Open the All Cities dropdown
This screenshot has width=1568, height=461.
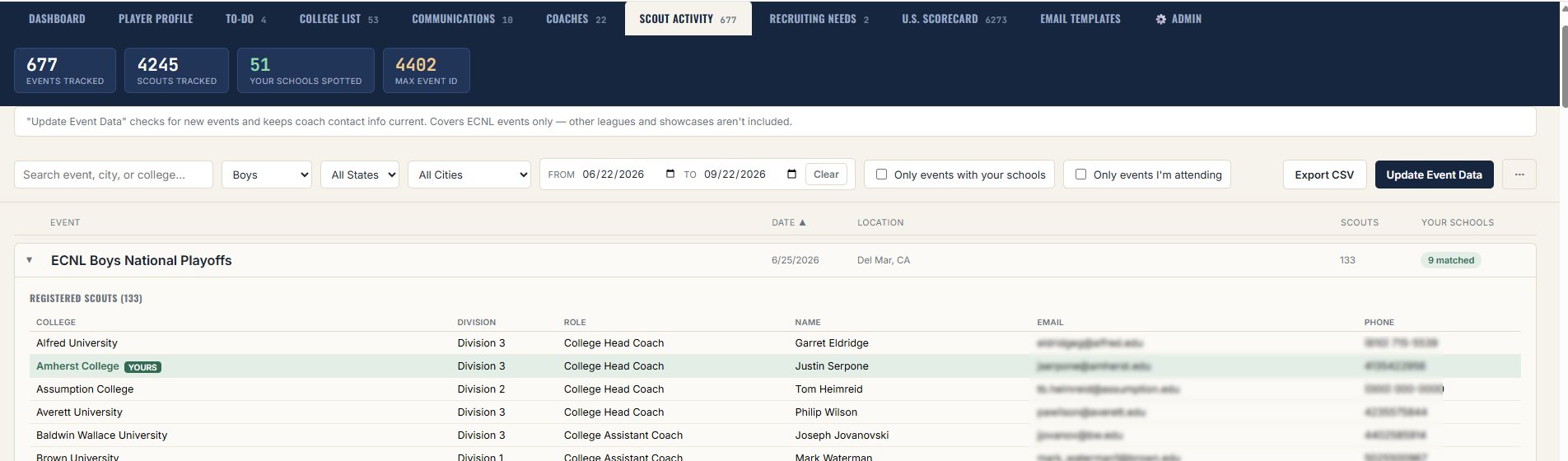469,175
